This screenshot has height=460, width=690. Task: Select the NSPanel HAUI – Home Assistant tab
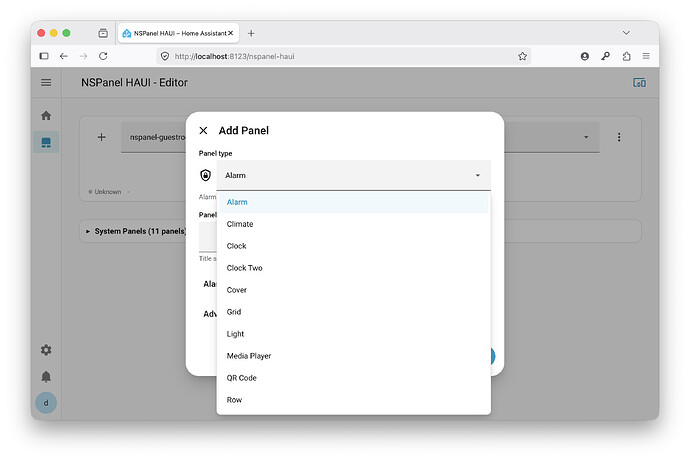tap(178, 33)
